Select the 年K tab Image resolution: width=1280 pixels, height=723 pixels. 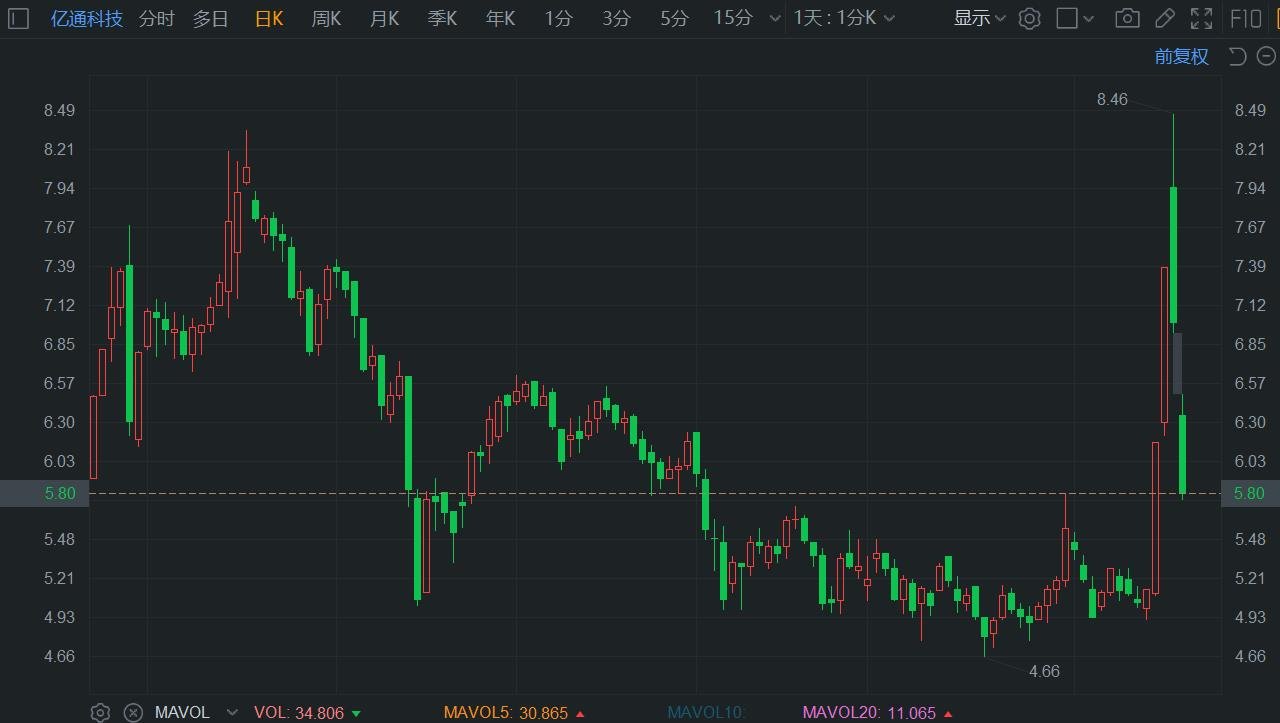(x=500, y=18)
